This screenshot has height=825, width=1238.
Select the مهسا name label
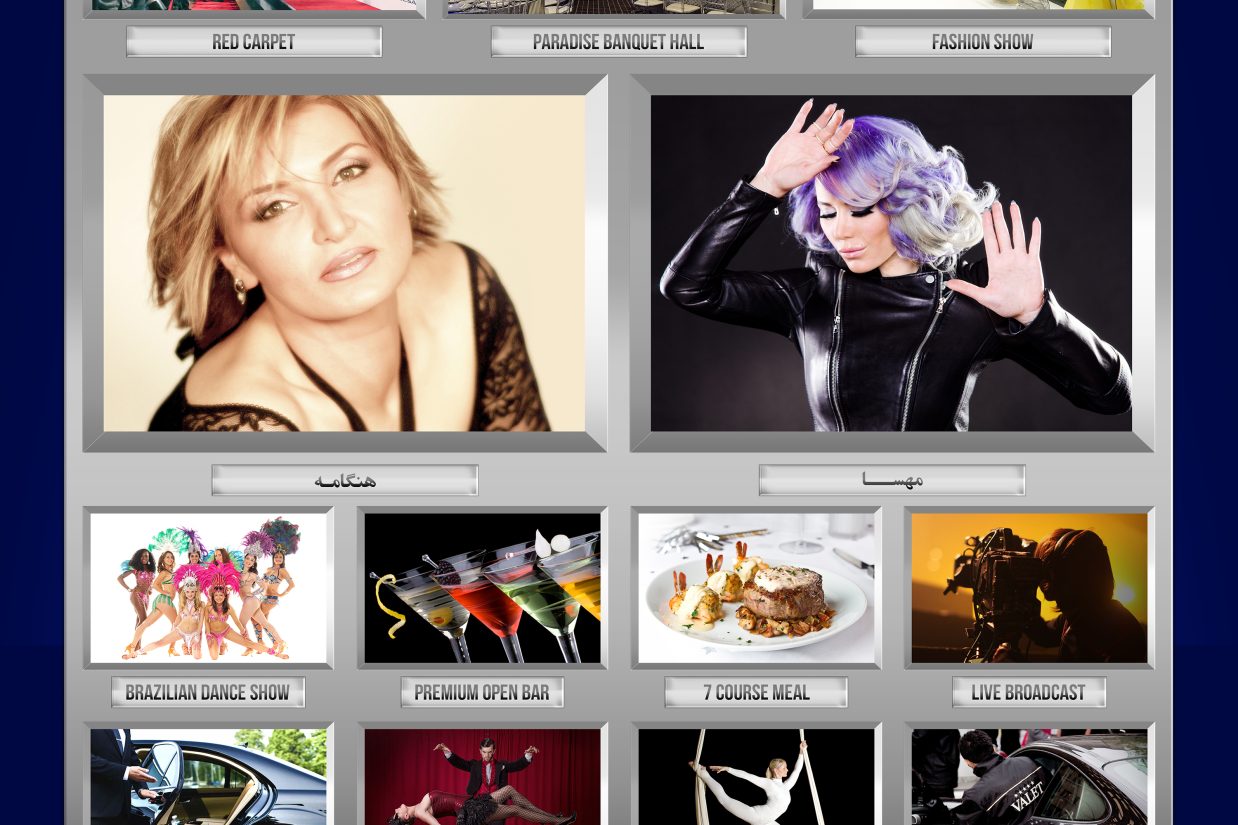[x=892, y=480]
